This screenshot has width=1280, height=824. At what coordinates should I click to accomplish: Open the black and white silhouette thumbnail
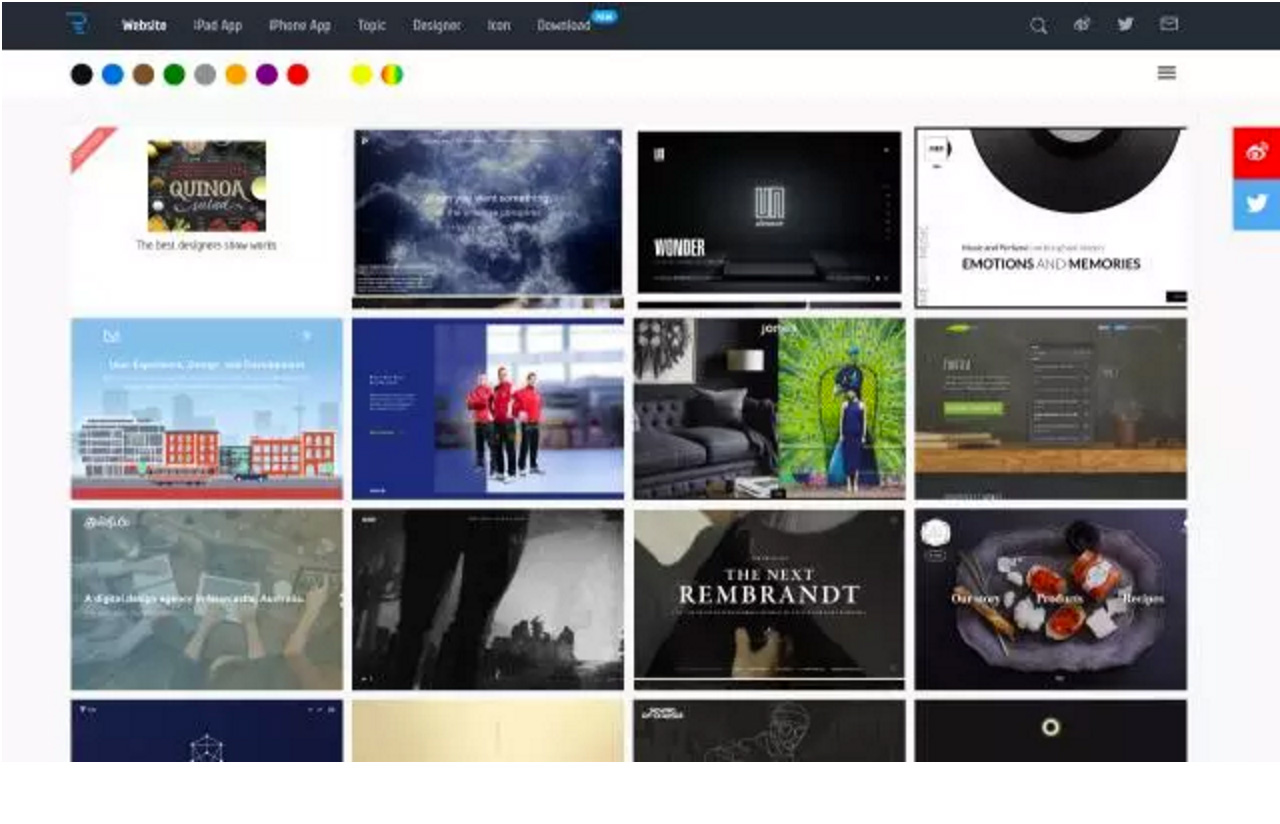coord(488,599)
